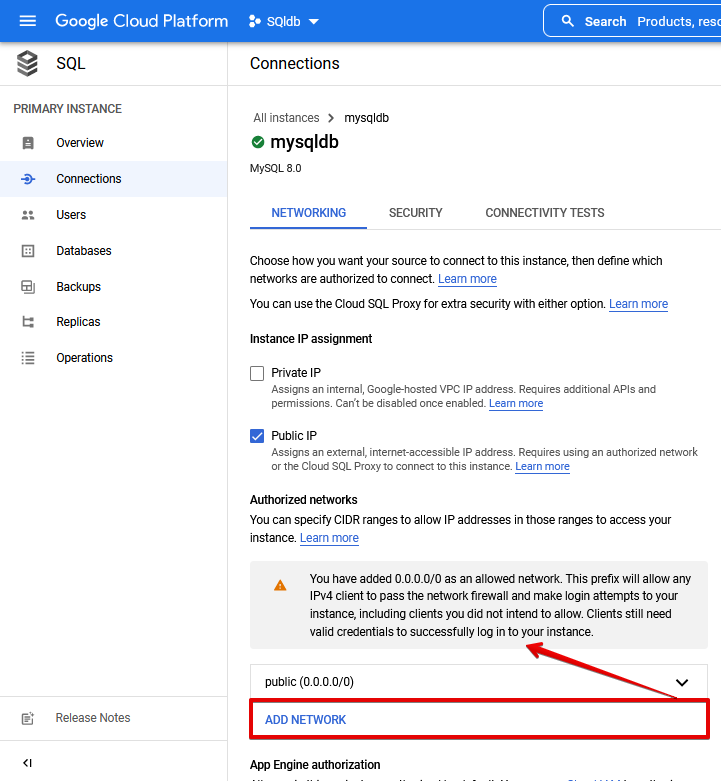Click the Users people icon
Screen dimensions: 721x781
[x=28, y=215]
